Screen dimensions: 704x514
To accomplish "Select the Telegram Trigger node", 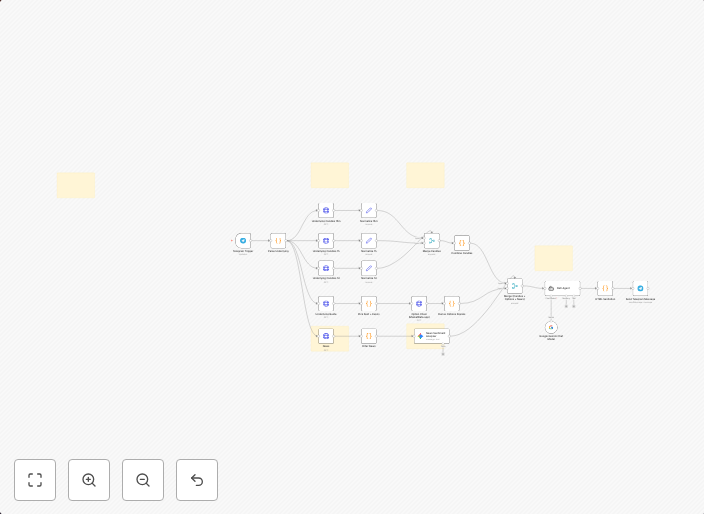I will [x=243, y=241].
